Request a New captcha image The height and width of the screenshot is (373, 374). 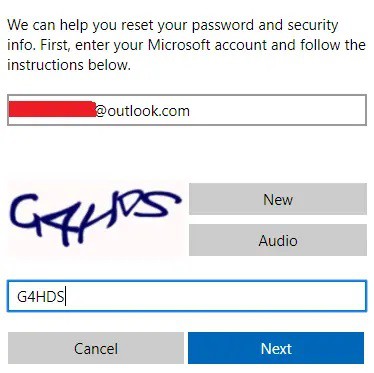click(x=278, y=199)
